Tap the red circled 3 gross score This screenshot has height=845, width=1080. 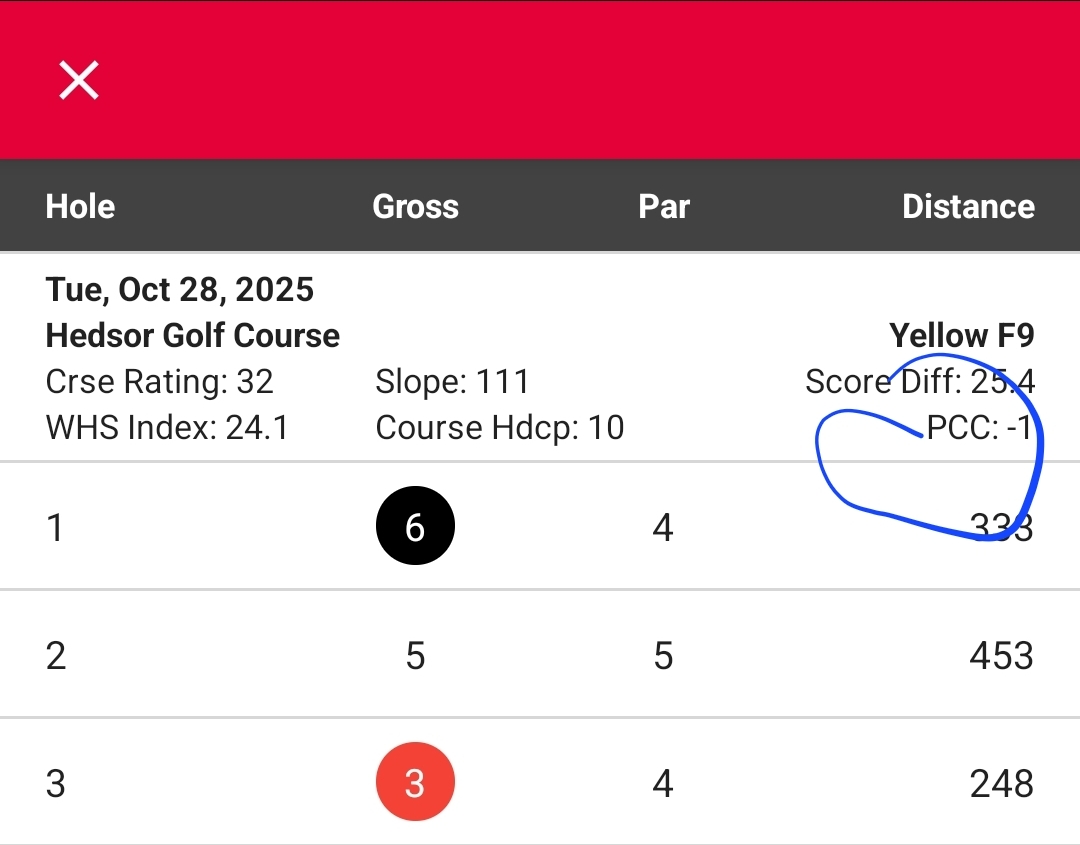click(415, 782)
